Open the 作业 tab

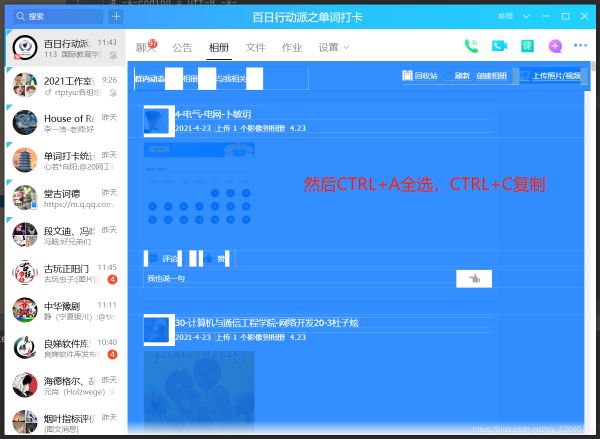tap(291, 47)
